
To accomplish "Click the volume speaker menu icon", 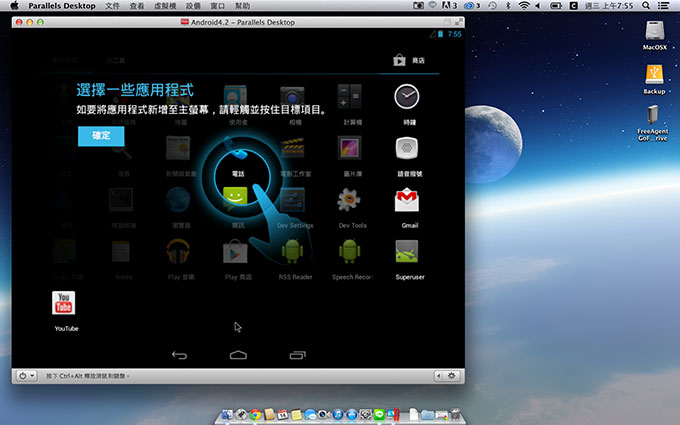I will click(x=538, y=6).
